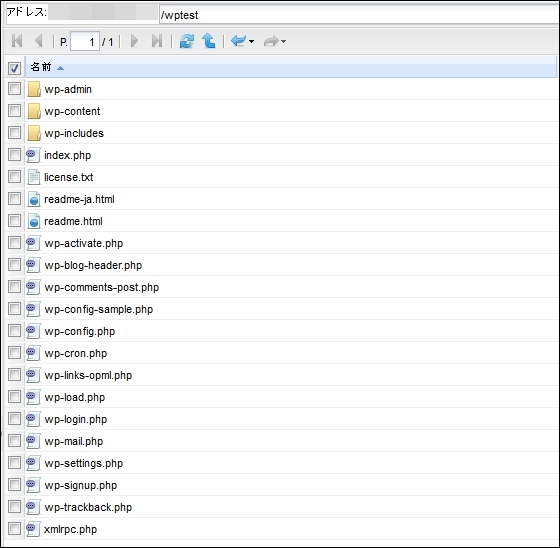Select the wp-settings.php file name
560x548 pixels.
click(x=84, y=463)
